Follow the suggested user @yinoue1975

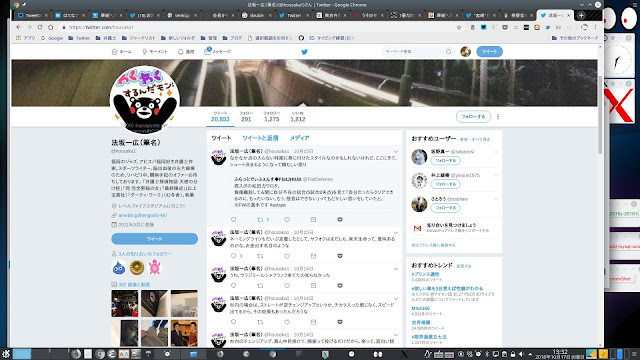(x=445, y=184)
